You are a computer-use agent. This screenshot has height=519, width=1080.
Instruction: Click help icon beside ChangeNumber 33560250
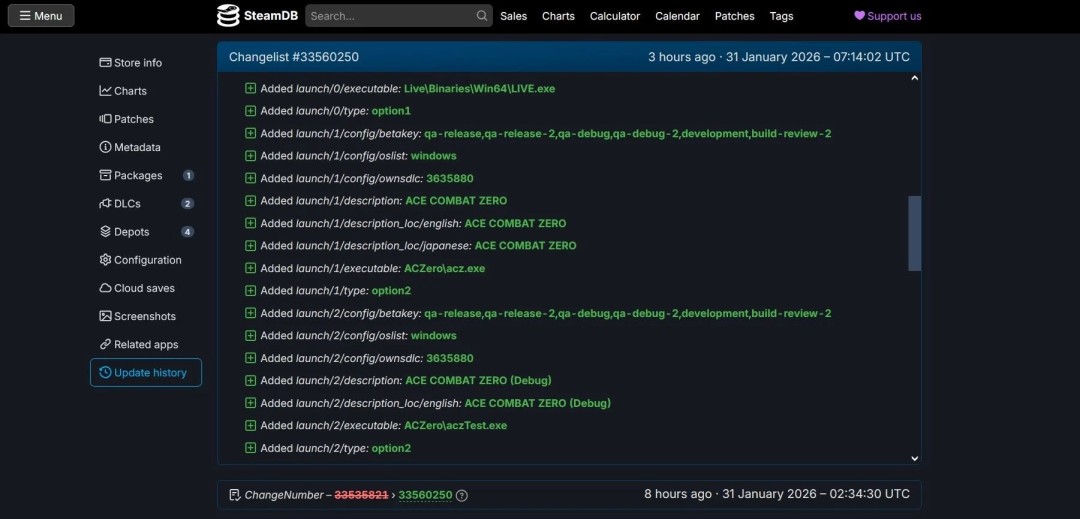click(462, 495)
